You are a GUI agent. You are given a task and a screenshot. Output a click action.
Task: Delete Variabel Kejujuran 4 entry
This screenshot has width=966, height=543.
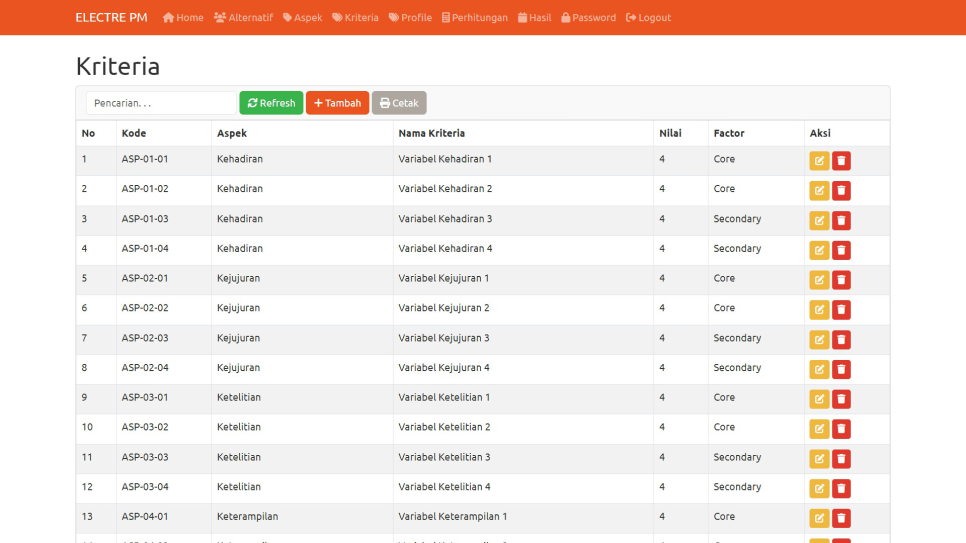click(x=841, y=369)
